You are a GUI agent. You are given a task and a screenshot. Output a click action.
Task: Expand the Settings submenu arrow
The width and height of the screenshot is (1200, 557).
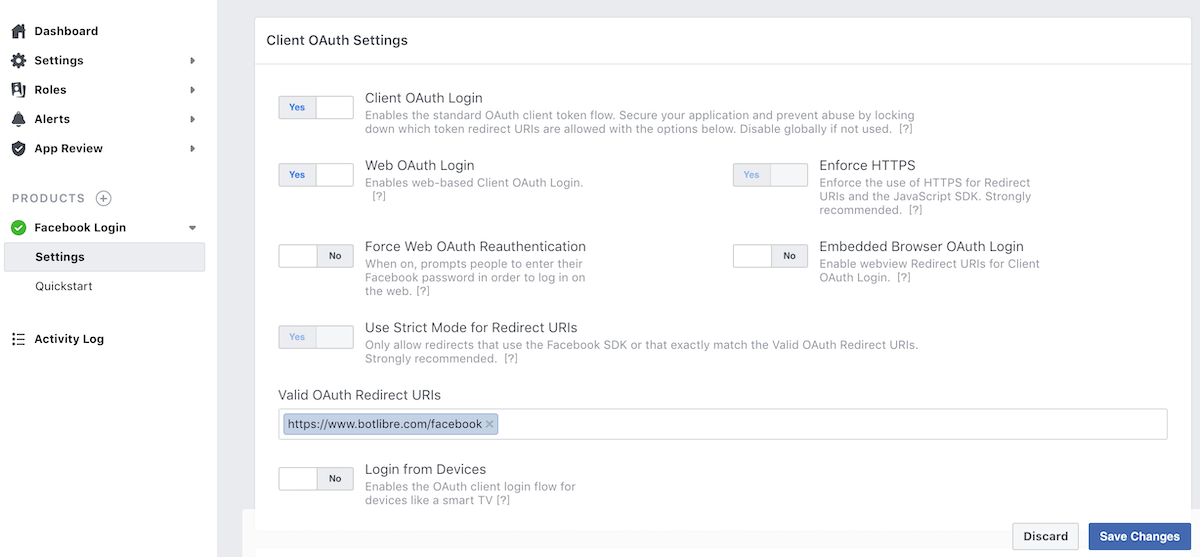[x=192, y=61]
